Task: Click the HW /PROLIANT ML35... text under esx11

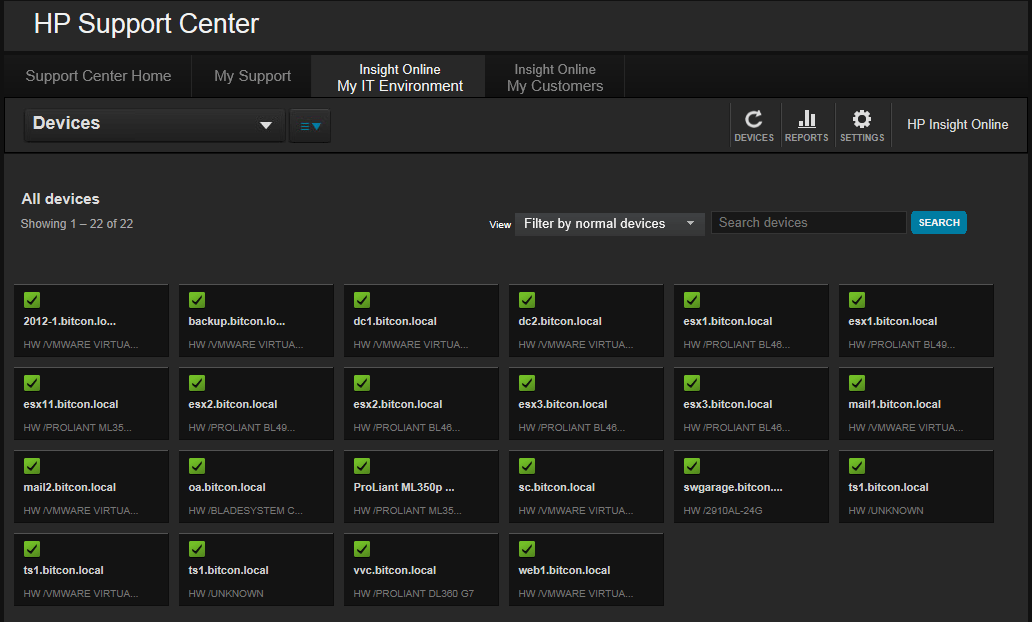Action: 78,428
